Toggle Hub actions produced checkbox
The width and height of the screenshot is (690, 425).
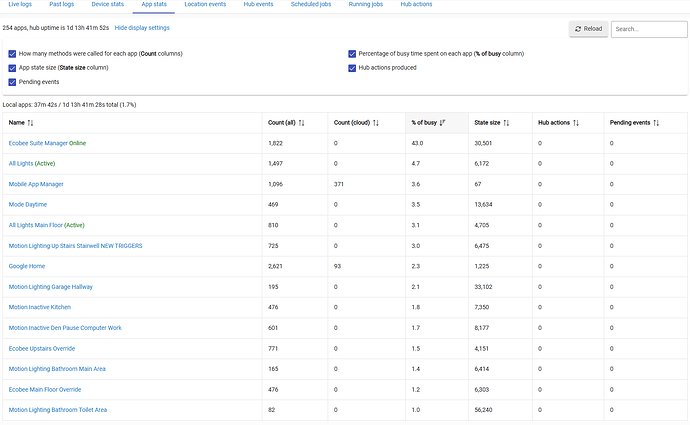(352, 68)
